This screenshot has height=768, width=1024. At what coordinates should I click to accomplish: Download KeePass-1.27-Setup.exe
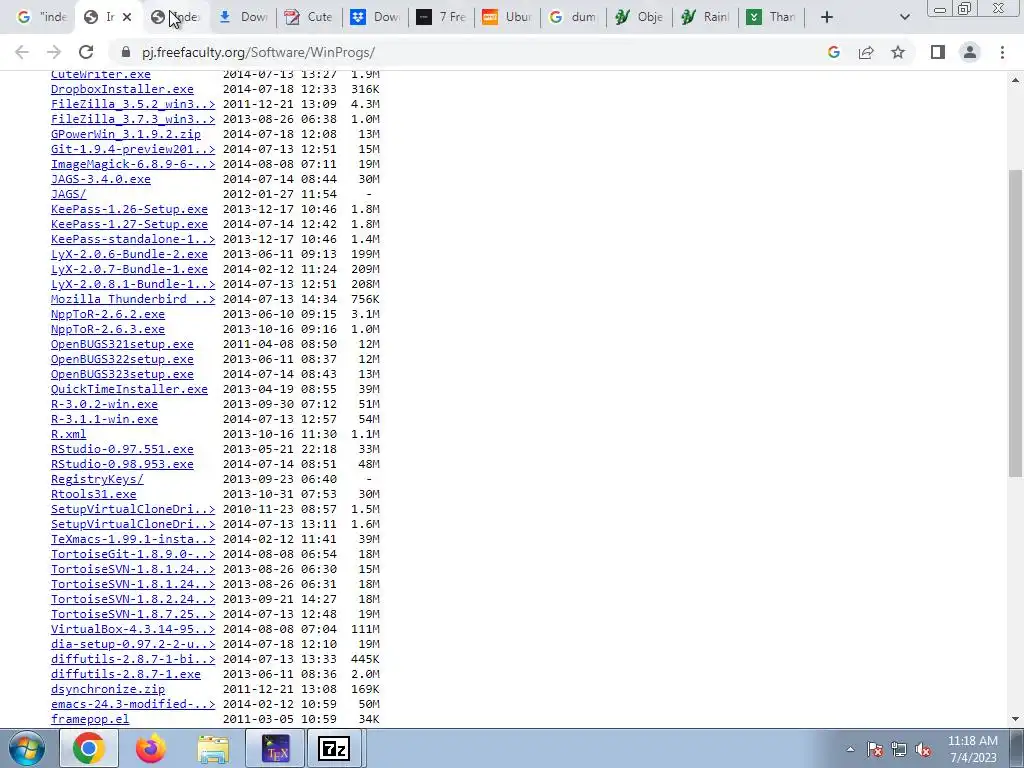pos(129,224)
